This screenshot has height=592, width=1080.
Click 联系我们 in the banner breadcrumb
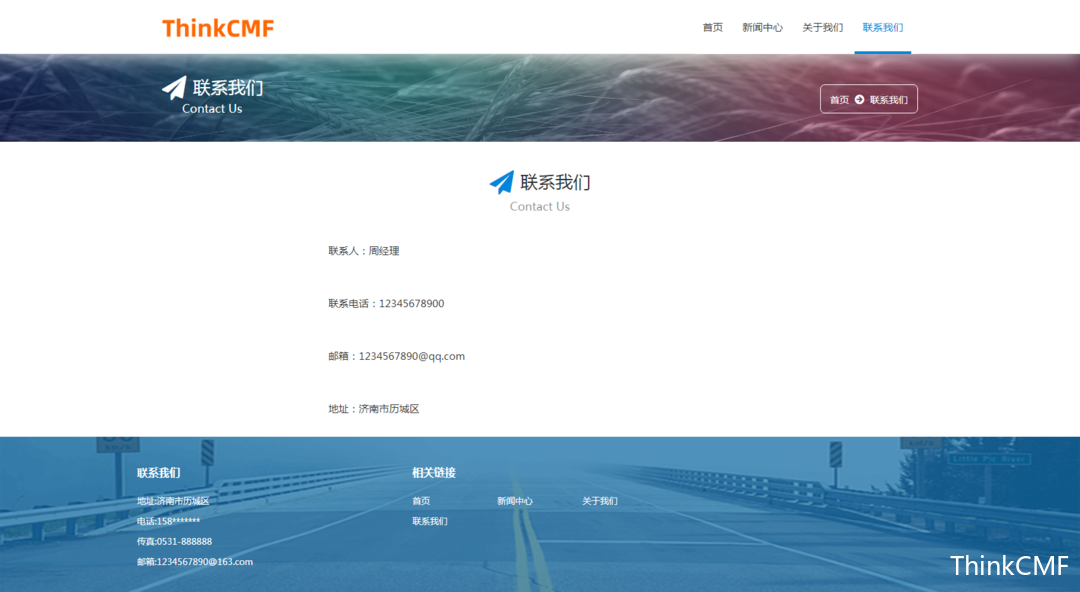pos(888,100)
